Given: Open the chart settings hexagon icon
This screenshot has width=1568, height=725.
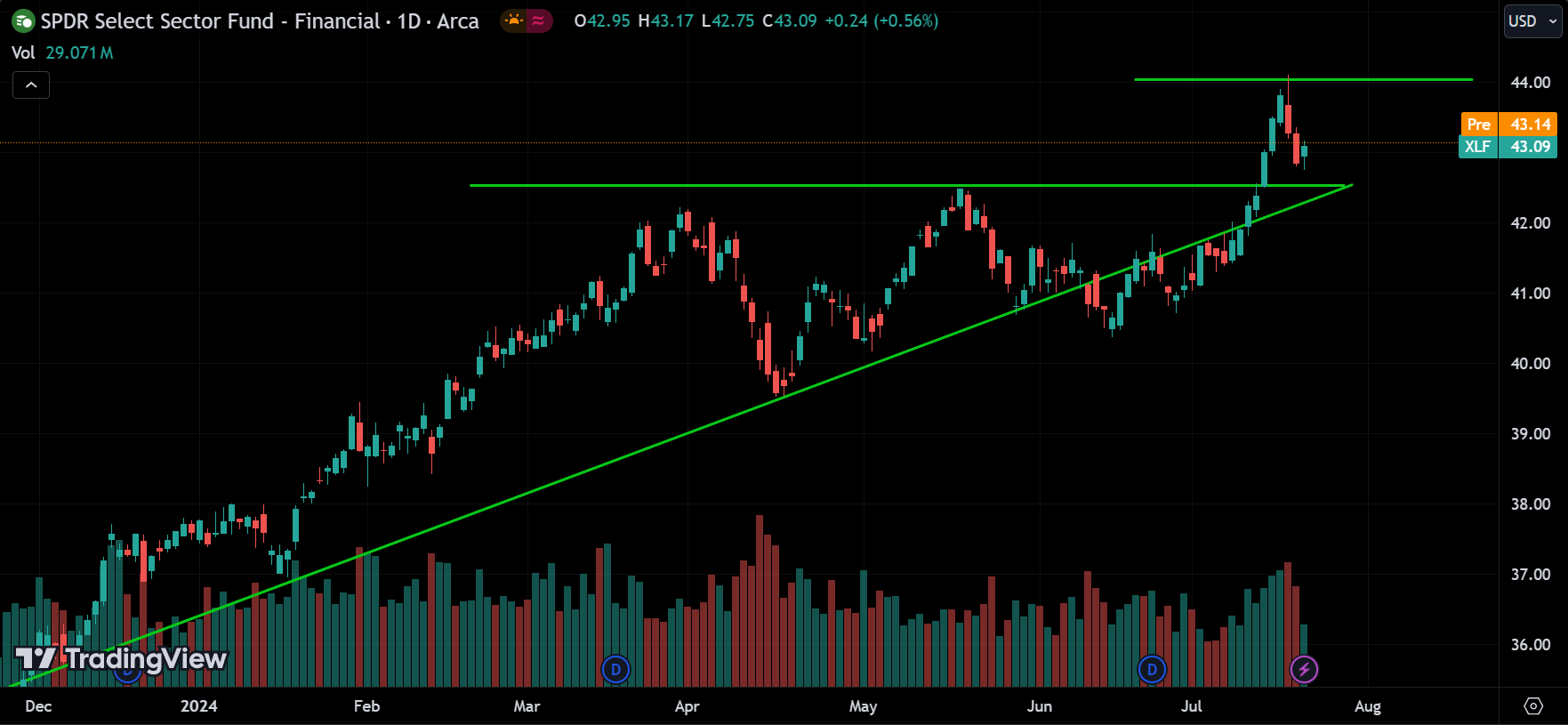Looking at the screenshot, I should pyautogui.click(x=1533, y=705).
